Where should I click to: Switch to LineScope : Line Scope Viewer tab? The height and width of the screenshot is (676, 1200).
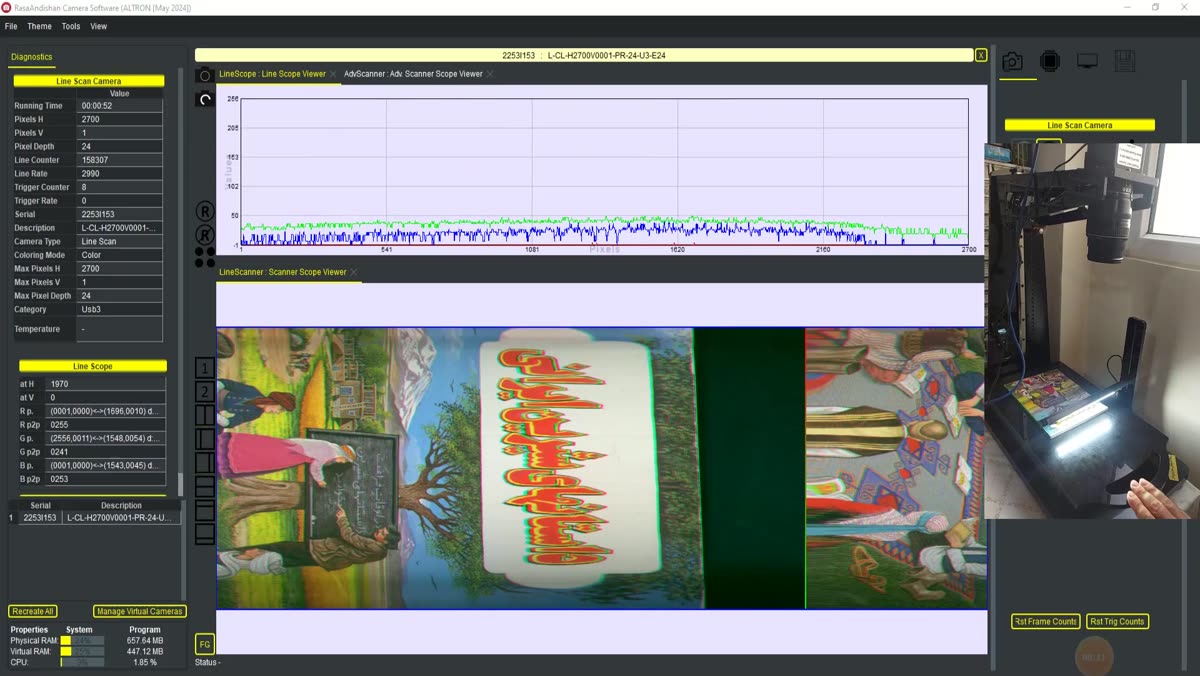pos(272,74)
